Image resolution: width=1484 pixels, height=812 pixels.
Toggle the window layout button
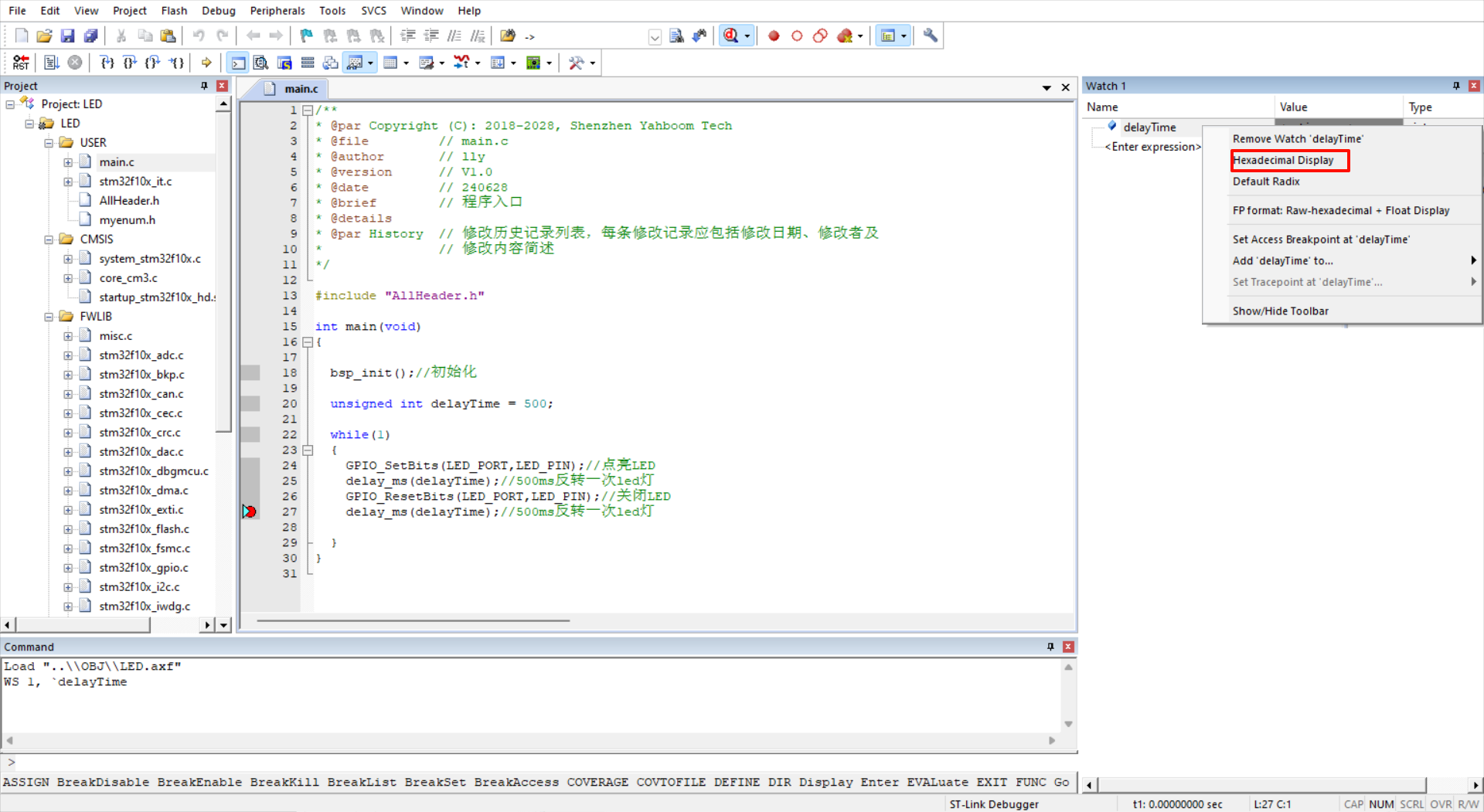[888, 36]
